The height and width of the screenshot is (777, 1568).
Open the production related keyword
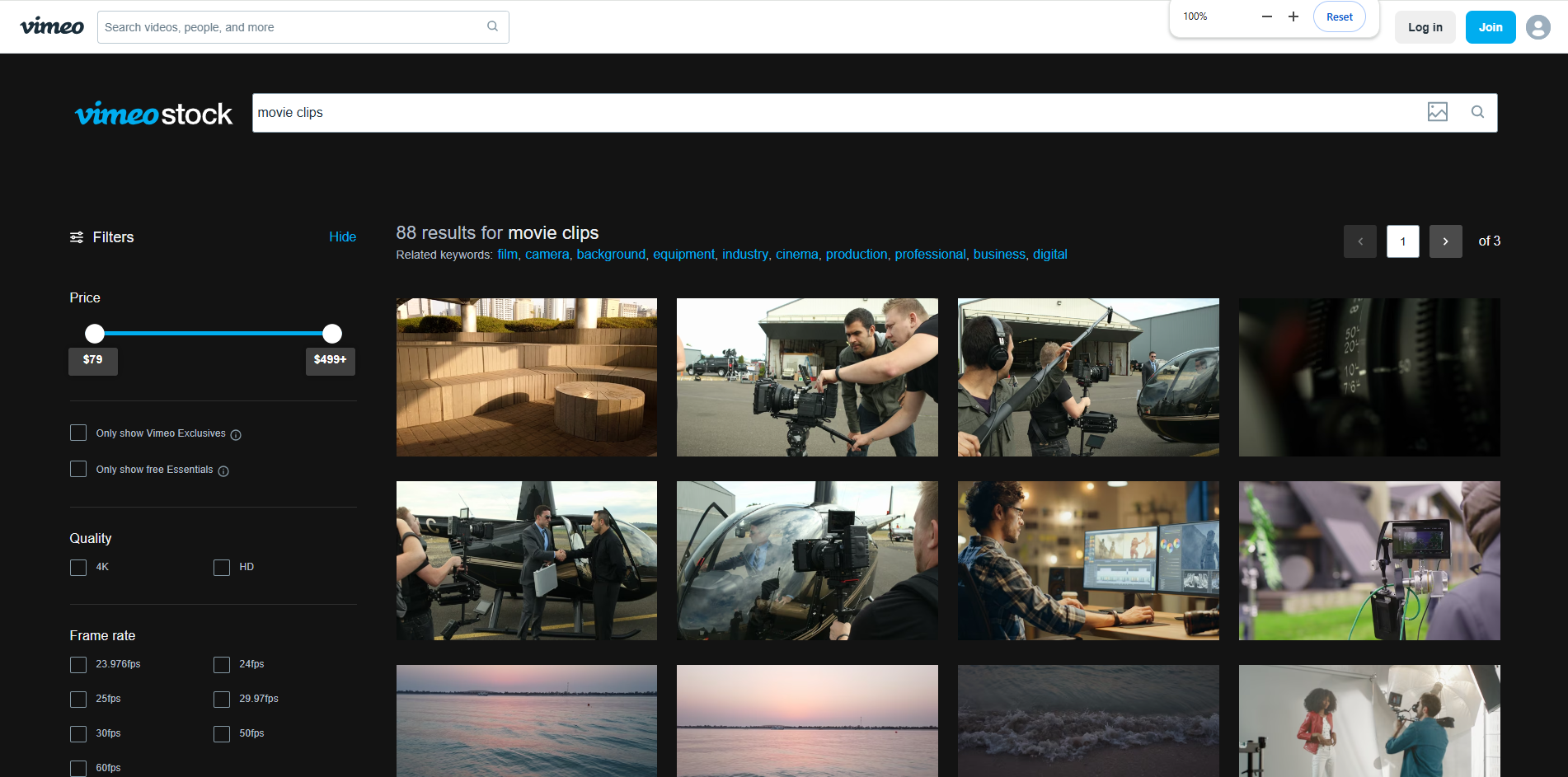[x=856, y=255]
